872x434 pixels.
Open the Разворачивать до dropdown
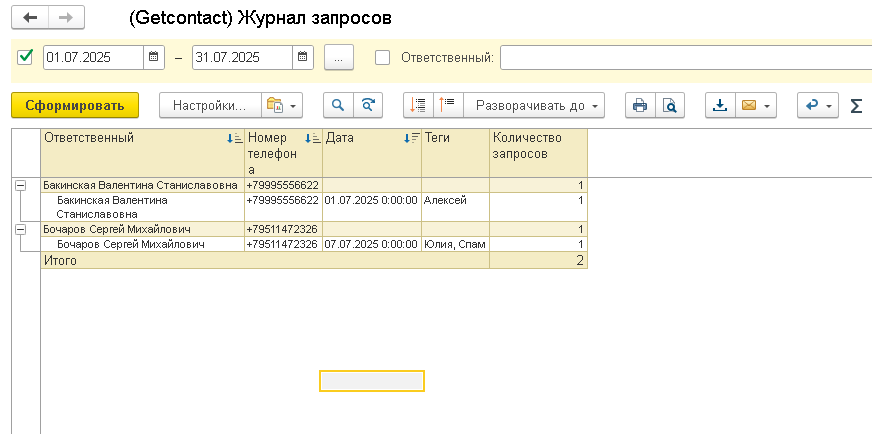[x=533, y=105]
